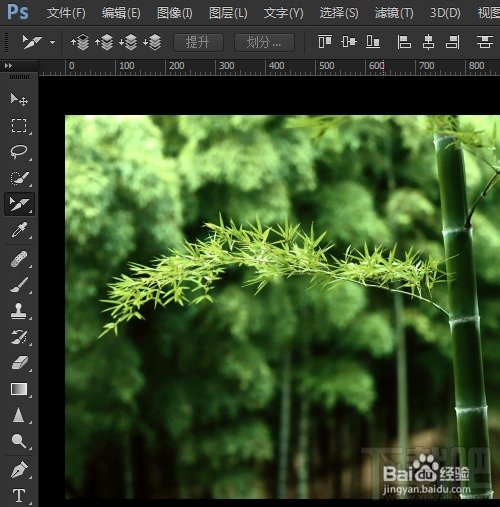Activate the Zoom tool

pyautogui.click(x=19, y=441)
